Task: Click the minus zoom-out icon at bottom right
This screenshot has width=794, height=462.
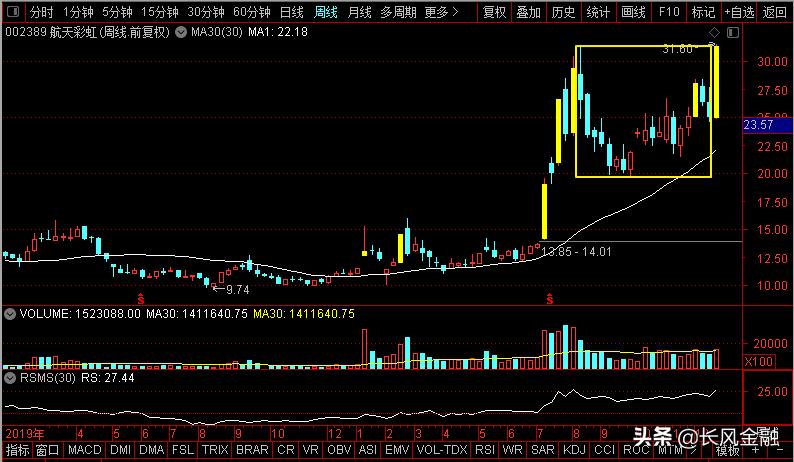Action: [780, 450]
